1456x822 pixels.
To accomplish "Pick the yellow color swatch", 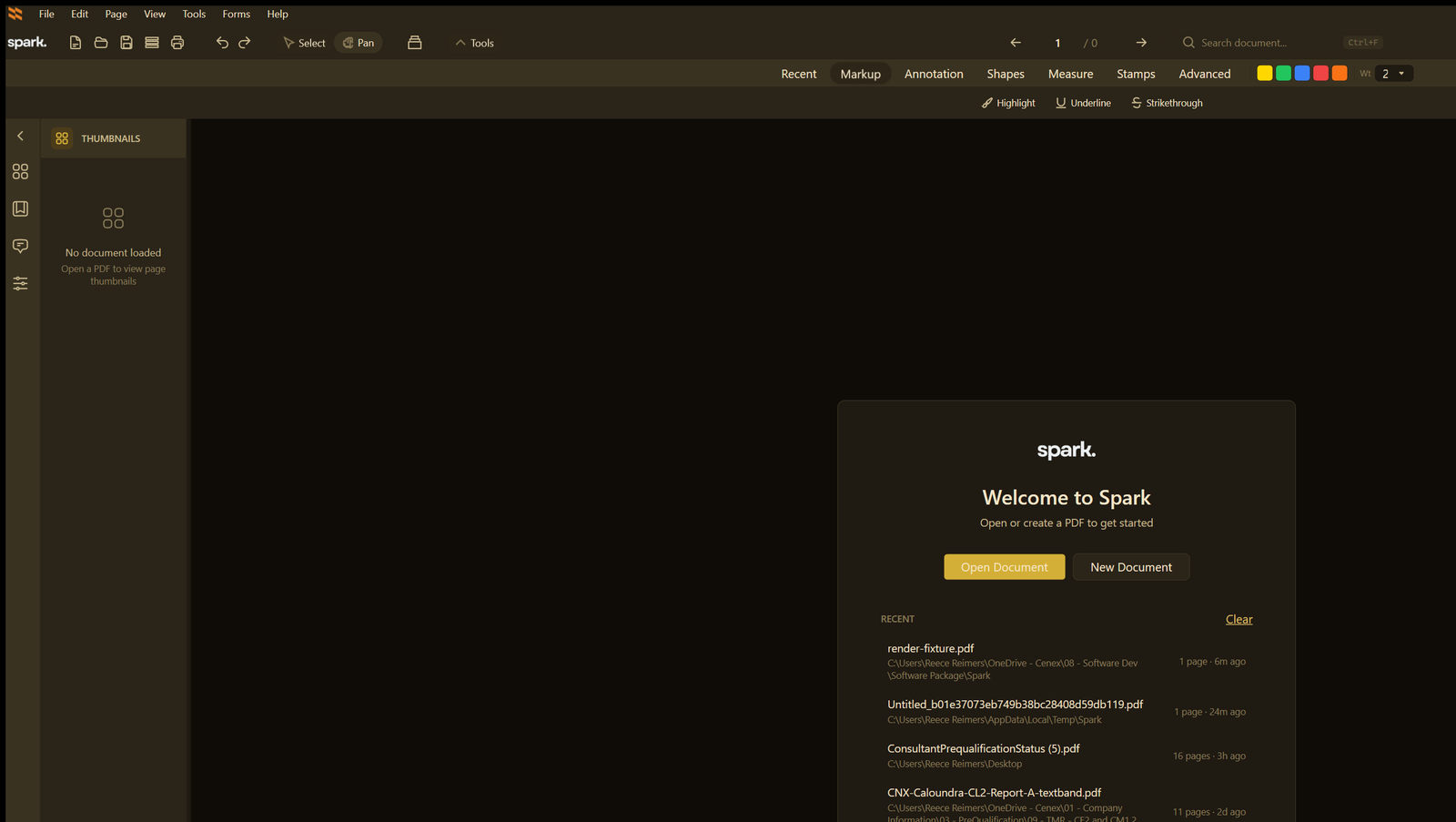I will point(1265,74).
